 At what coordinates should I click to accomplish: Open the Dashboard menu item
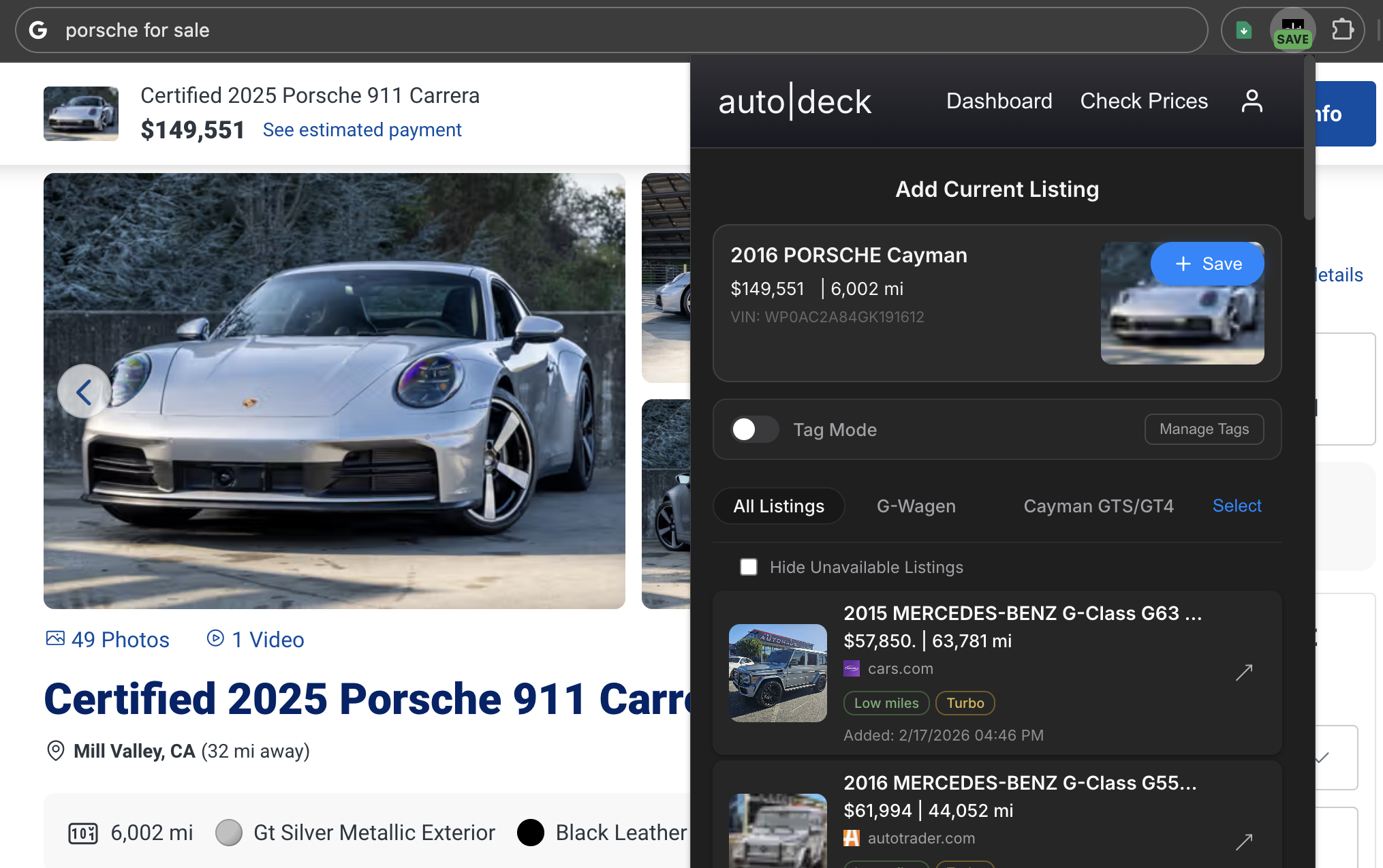point(999,101)
